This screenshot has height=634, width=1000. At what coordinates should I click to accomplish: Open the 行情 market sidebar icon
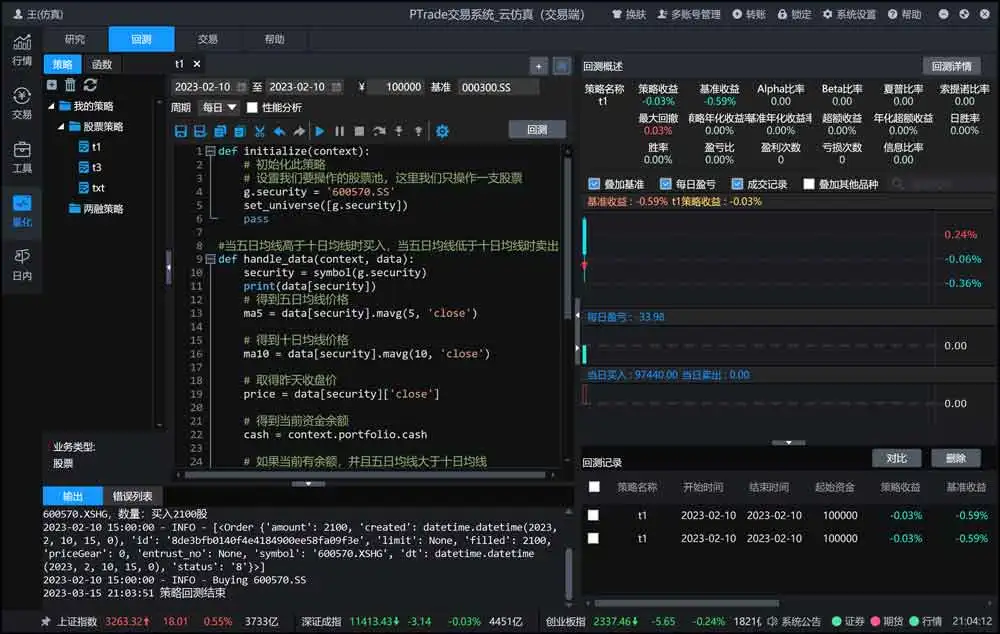click(x=22, y=50)
